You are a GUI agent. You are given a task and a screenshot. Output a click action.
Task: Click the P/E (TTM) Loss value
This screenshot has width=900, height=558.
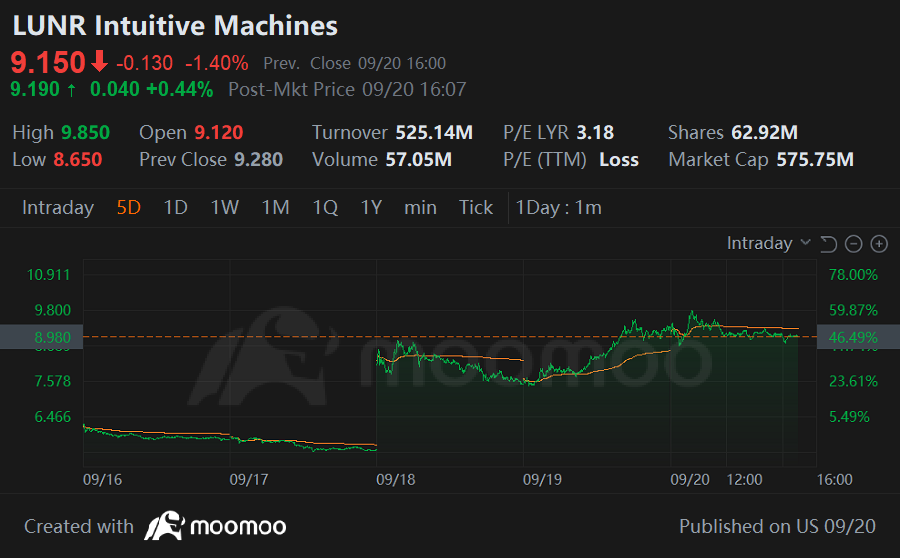pyautogui.click(x=619, y=160)
